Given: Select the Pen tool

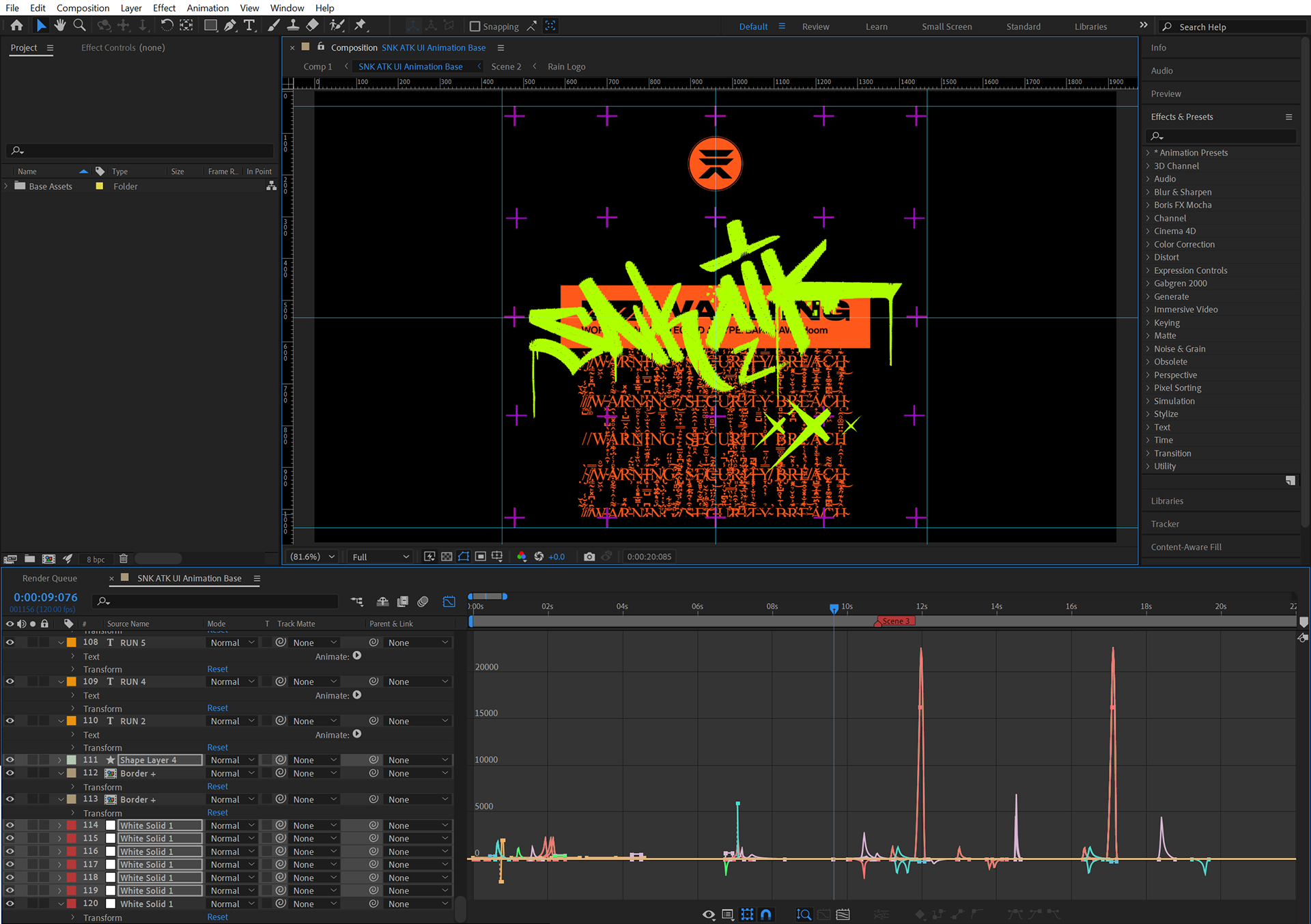Looking at the screenshot, I should [230, 26].
